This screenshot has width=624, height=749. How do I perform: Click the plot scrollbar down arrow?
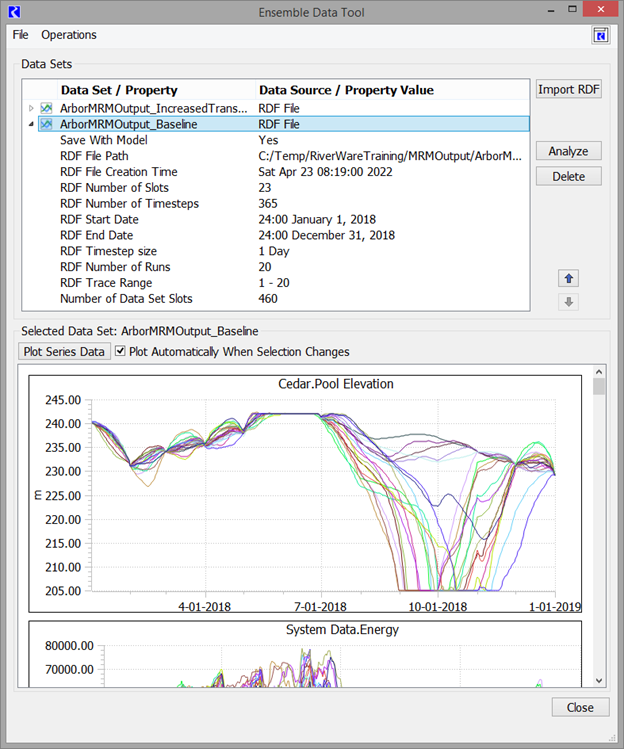pos(599,680)
